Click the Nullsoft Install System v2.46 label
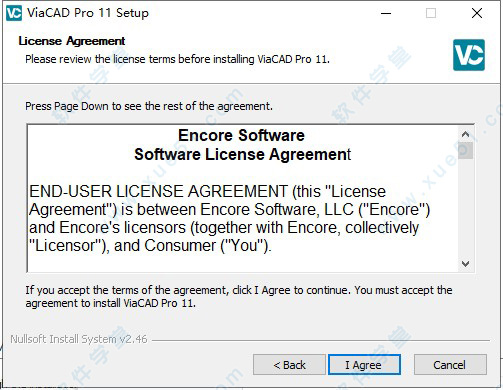 point(79,339)
